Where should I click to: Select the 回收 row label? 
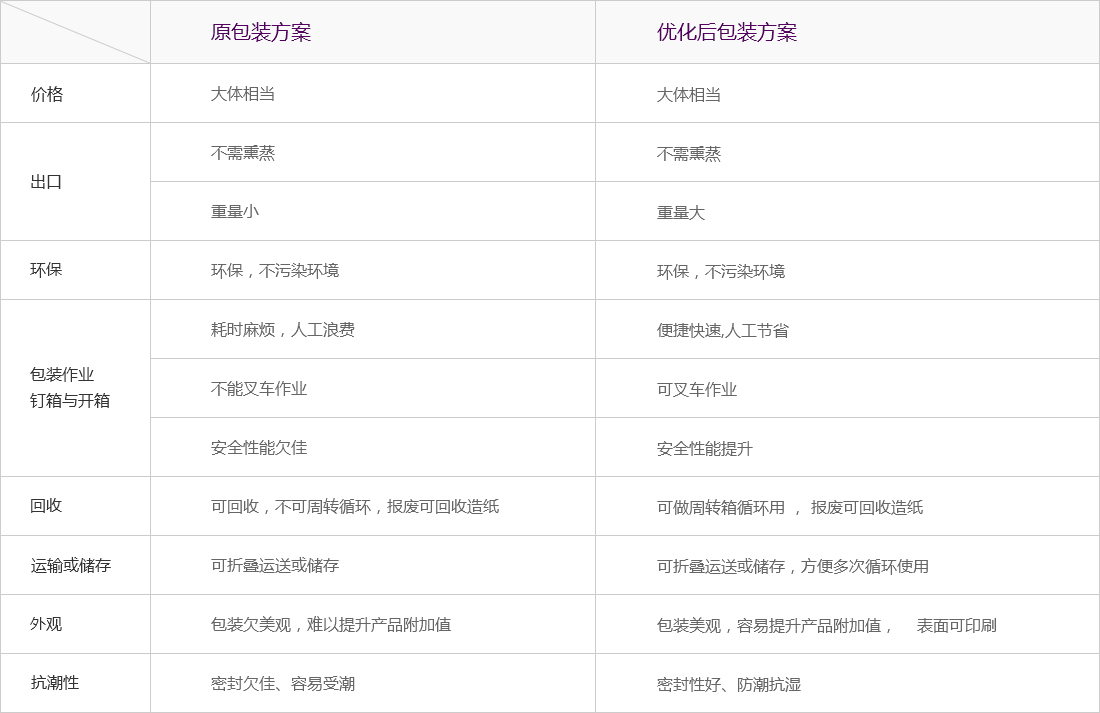point(47,506)
